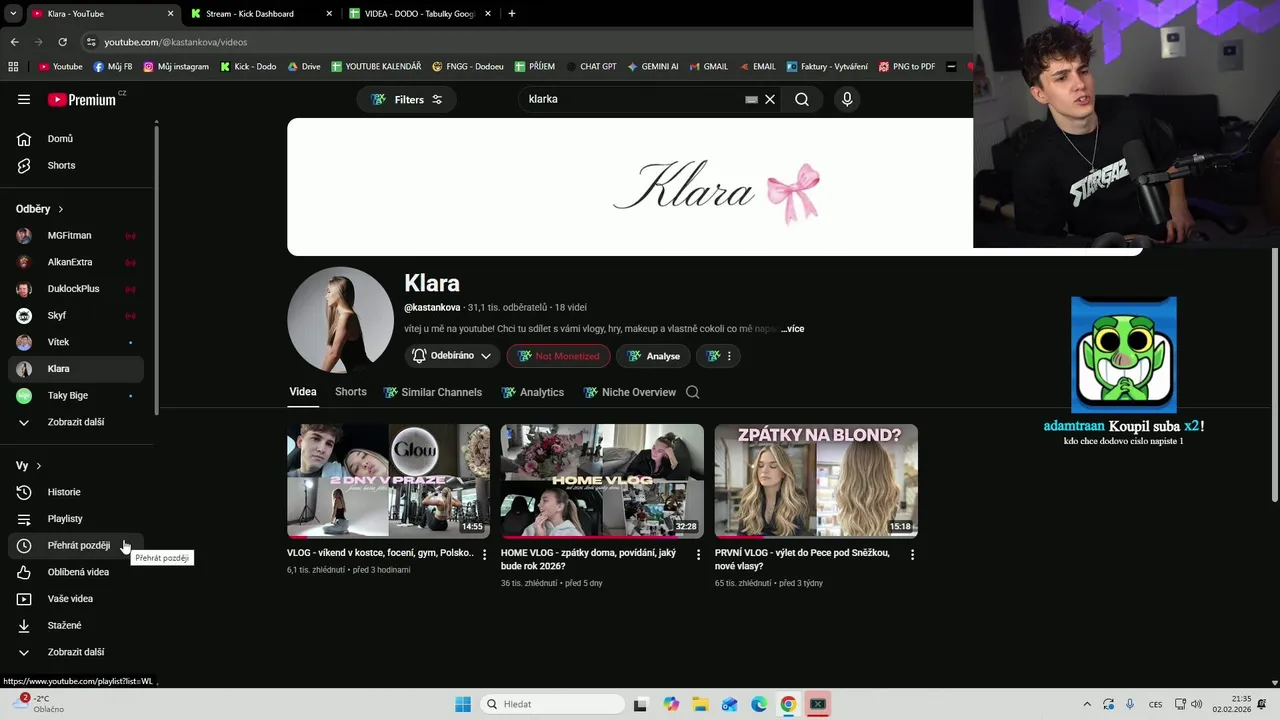Show hidden tray icons with the chevron
The image size is (1280, 720).
[x=1087, y=704]
